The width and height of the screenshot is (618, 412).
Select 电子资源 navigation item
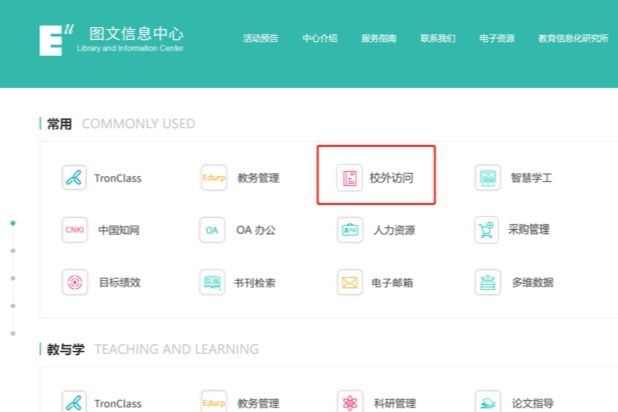click(x=497, y=38)
